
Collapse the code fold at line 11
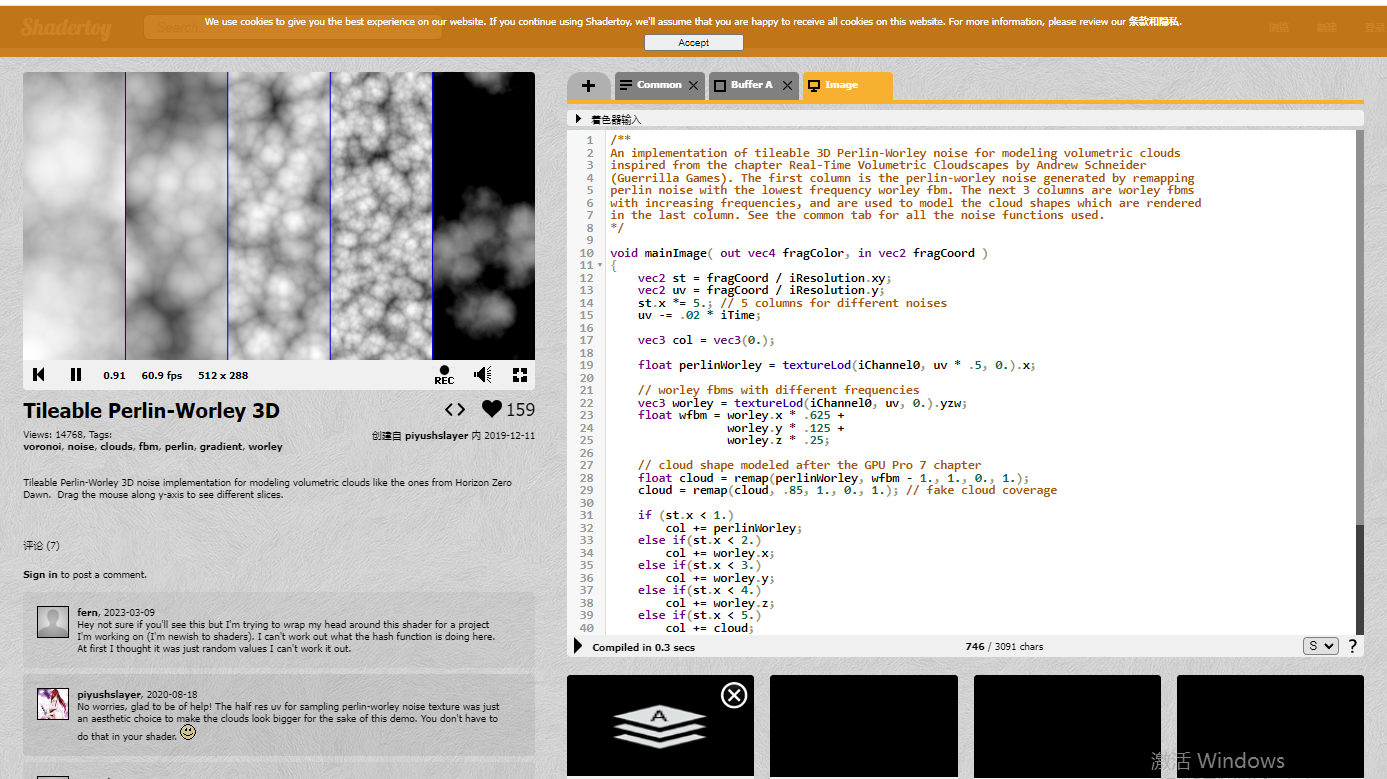click(600, 266)
